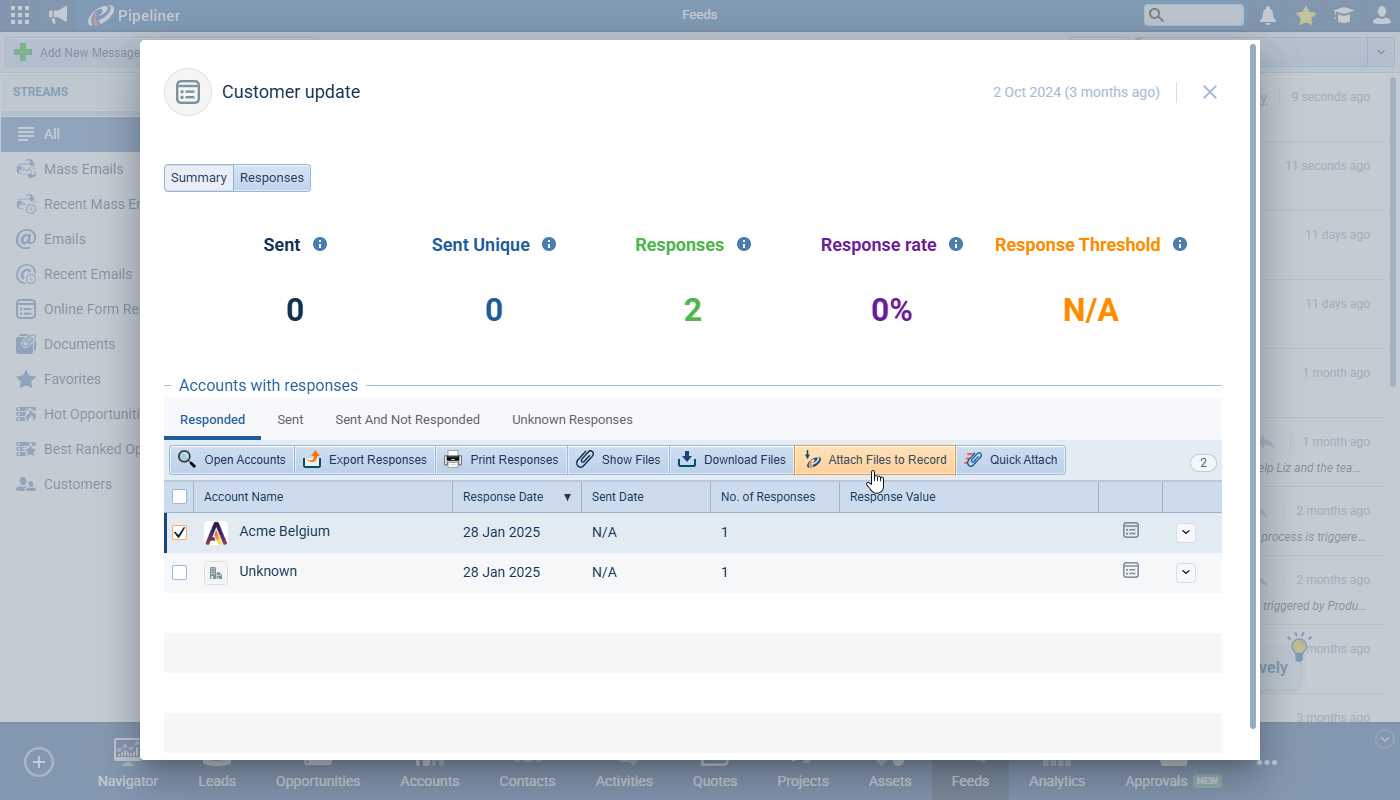Viewport: 1400px width, 800px height.
Task: Toggle the select-all checkbox in table header
Action: coord(180,496)
